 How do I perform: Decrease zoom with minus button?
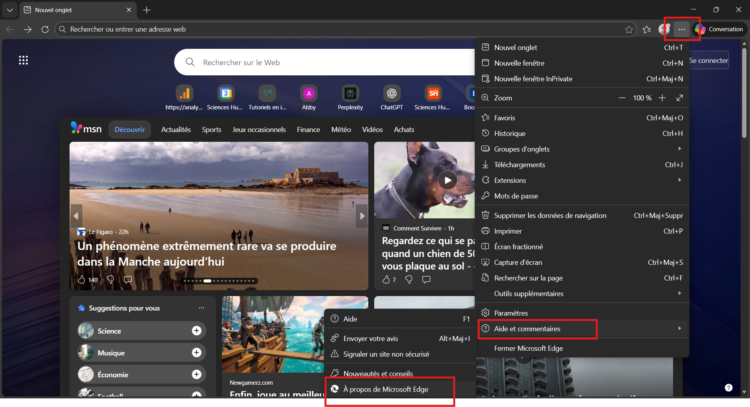tap(622, 98)
